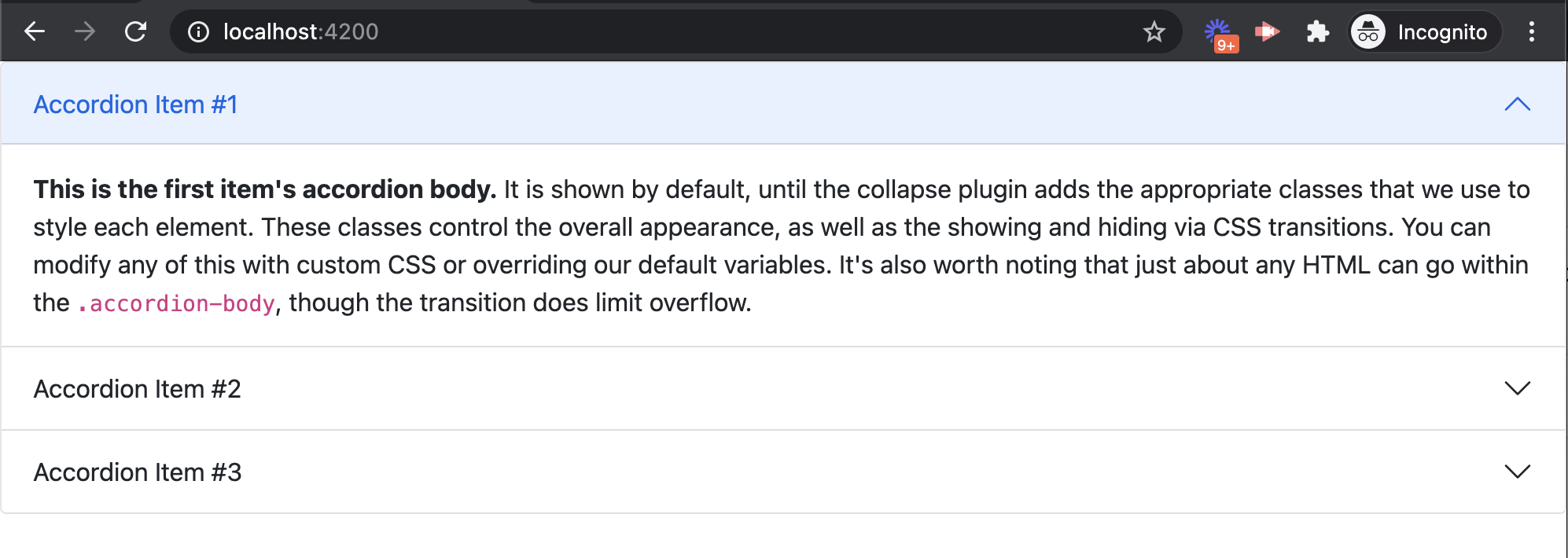Click the red recorder extension icon
This screenshot has height=558, width=1568.
click(1267, 31)
